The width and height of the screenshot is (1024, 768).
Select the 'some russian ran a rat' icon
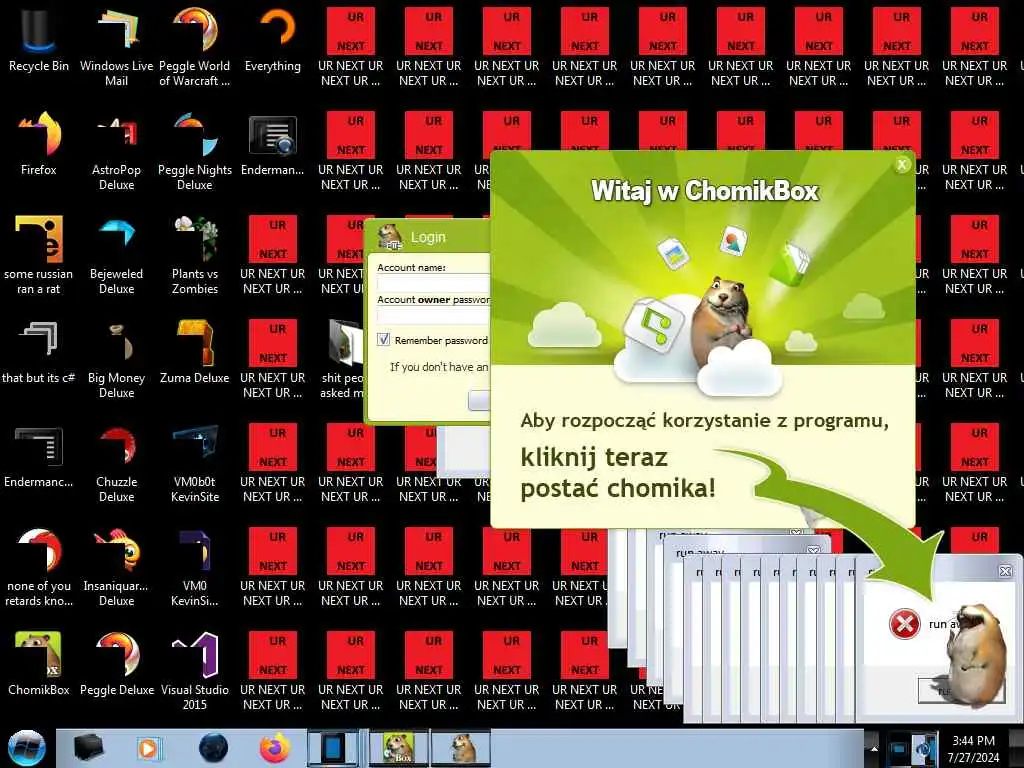click(x=39, y=255)
